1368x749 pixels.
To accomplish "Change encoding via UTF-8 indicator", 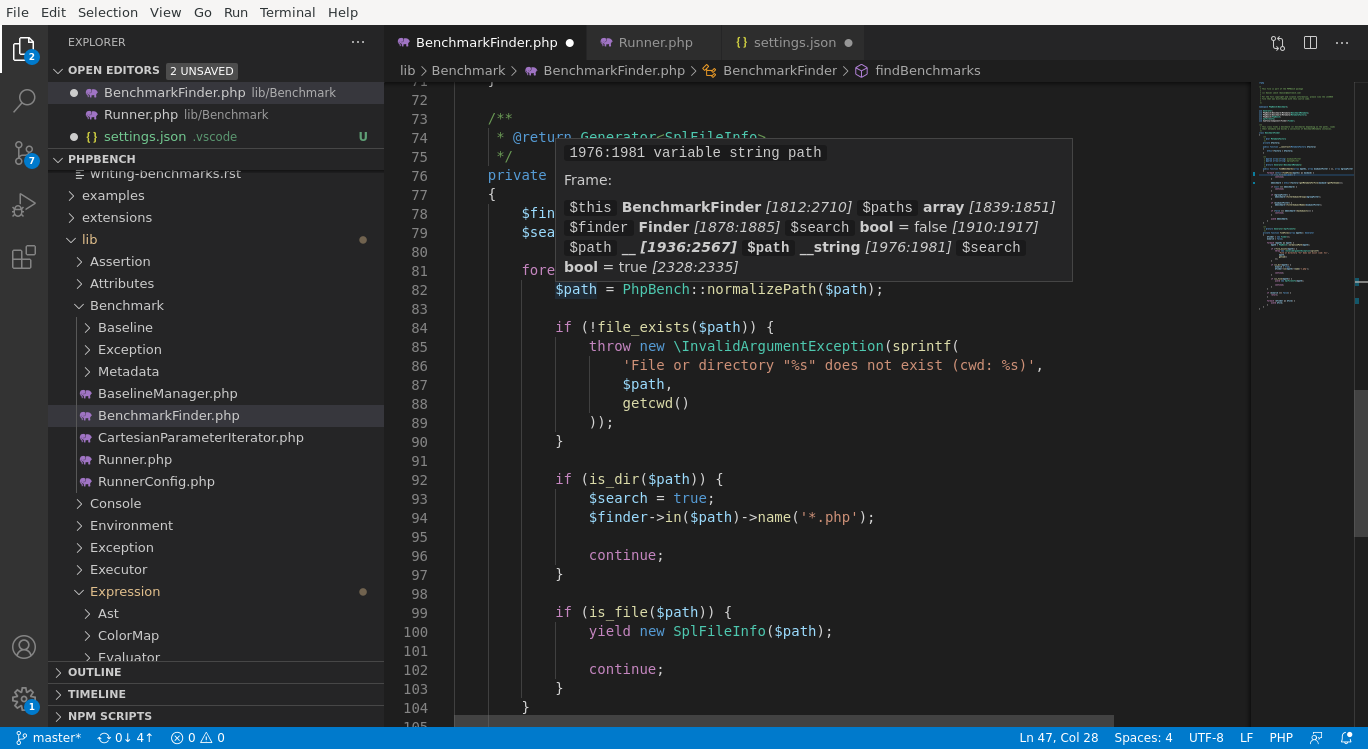I will coord(1206,738).
